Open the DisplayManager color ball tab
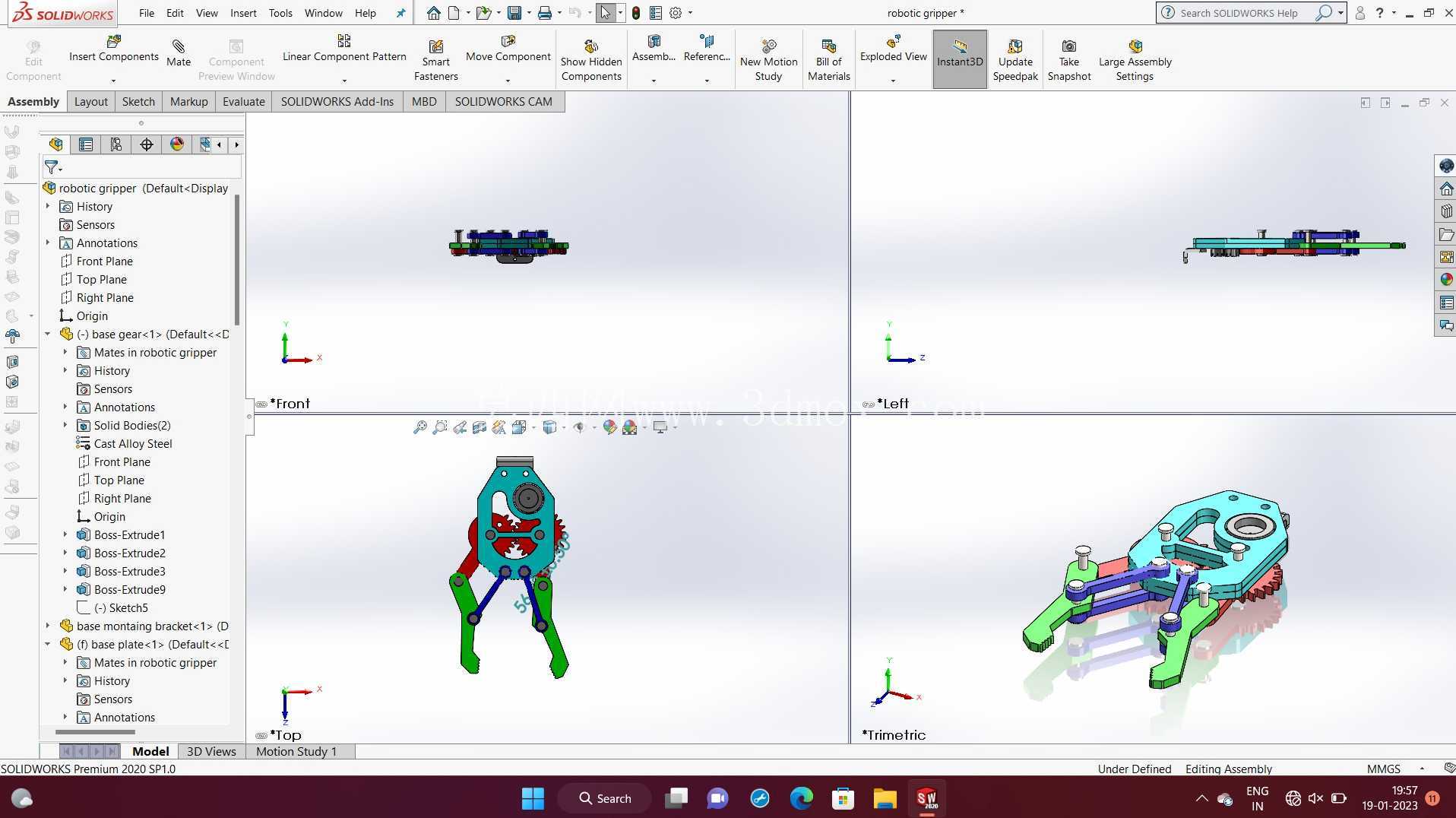 coord(177,144)
